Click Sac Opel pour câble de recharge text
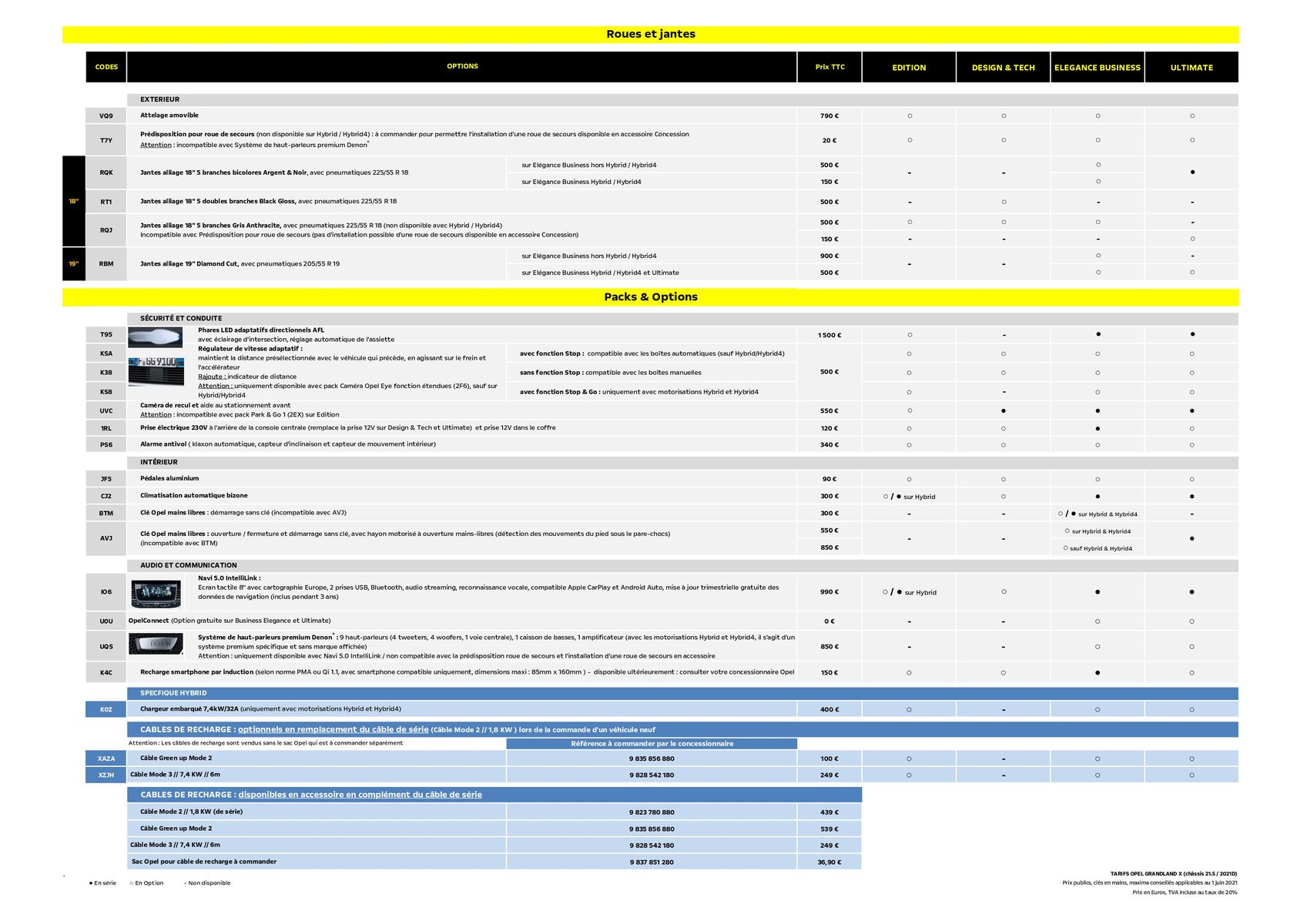The height and width of the screenshot is (924, 1307). point(204,862)
